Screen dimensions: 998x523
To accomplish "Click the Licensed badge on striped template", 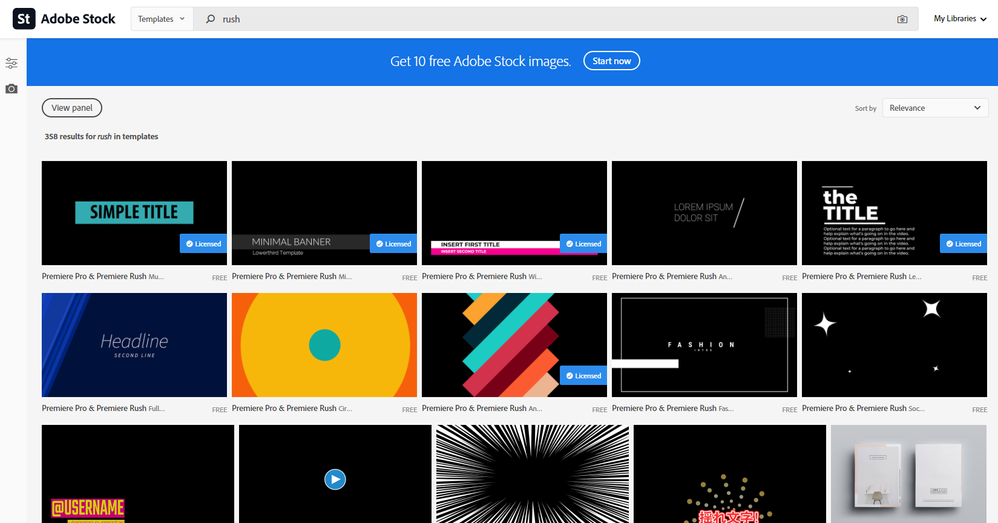I will point(584,375).
